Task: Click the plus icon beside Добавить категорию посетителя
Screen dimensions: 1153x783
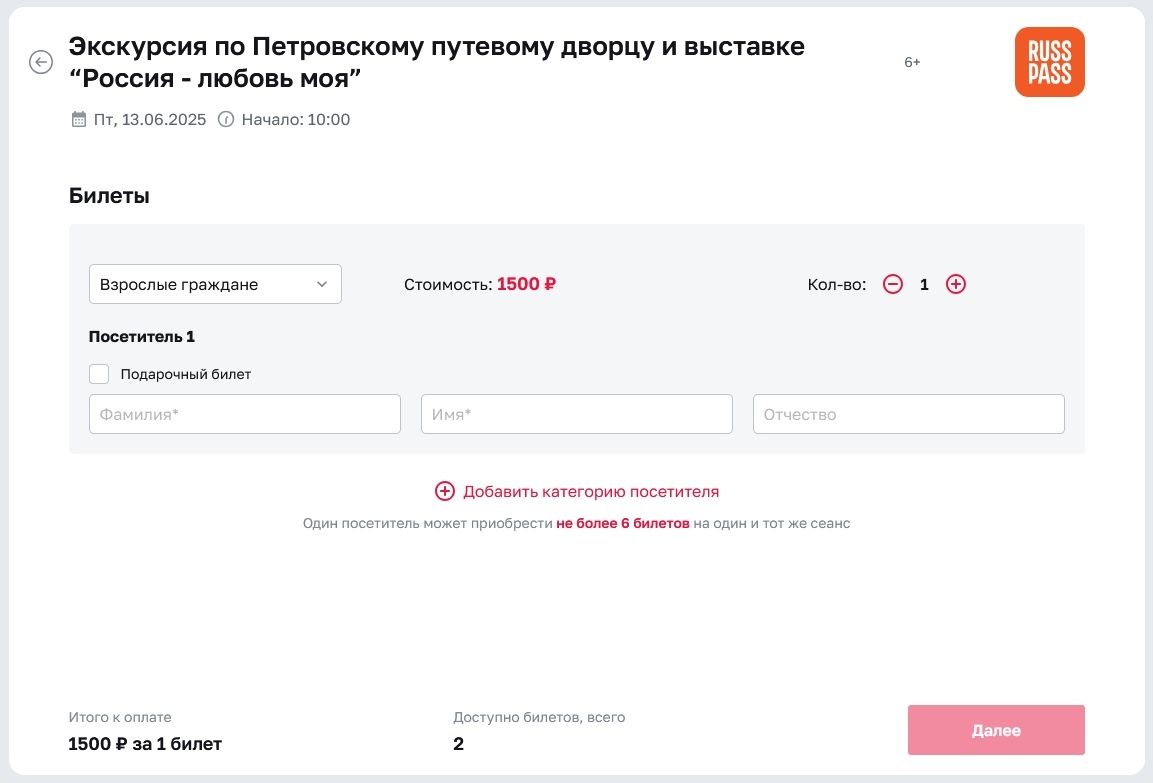Action: 444,491
